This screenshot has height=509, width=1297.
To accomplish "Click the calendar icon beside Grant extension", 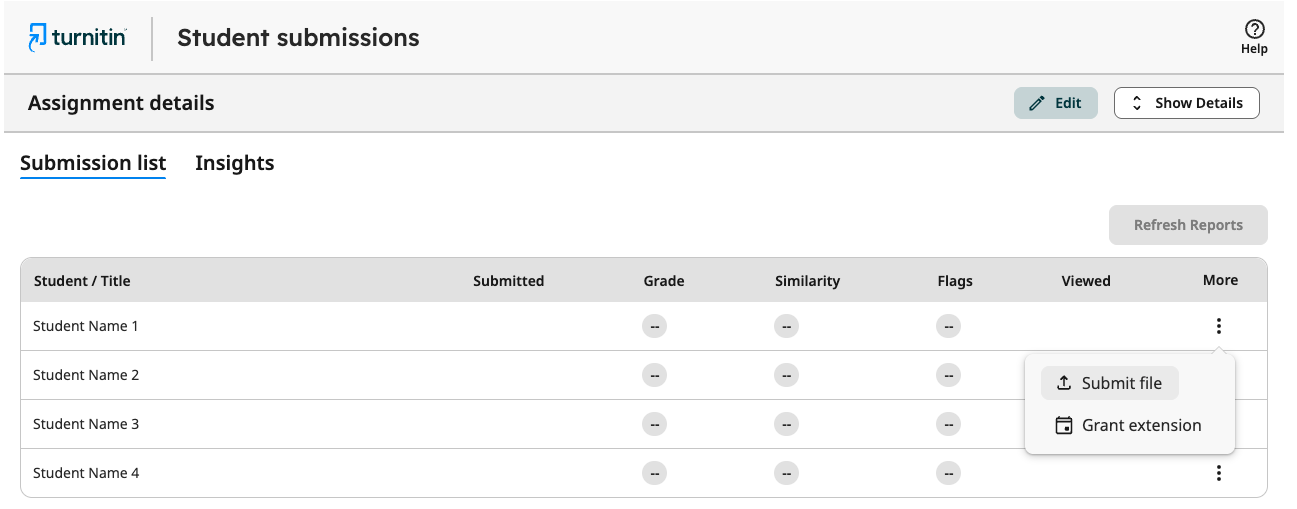I will click(x=1064, y=425).
